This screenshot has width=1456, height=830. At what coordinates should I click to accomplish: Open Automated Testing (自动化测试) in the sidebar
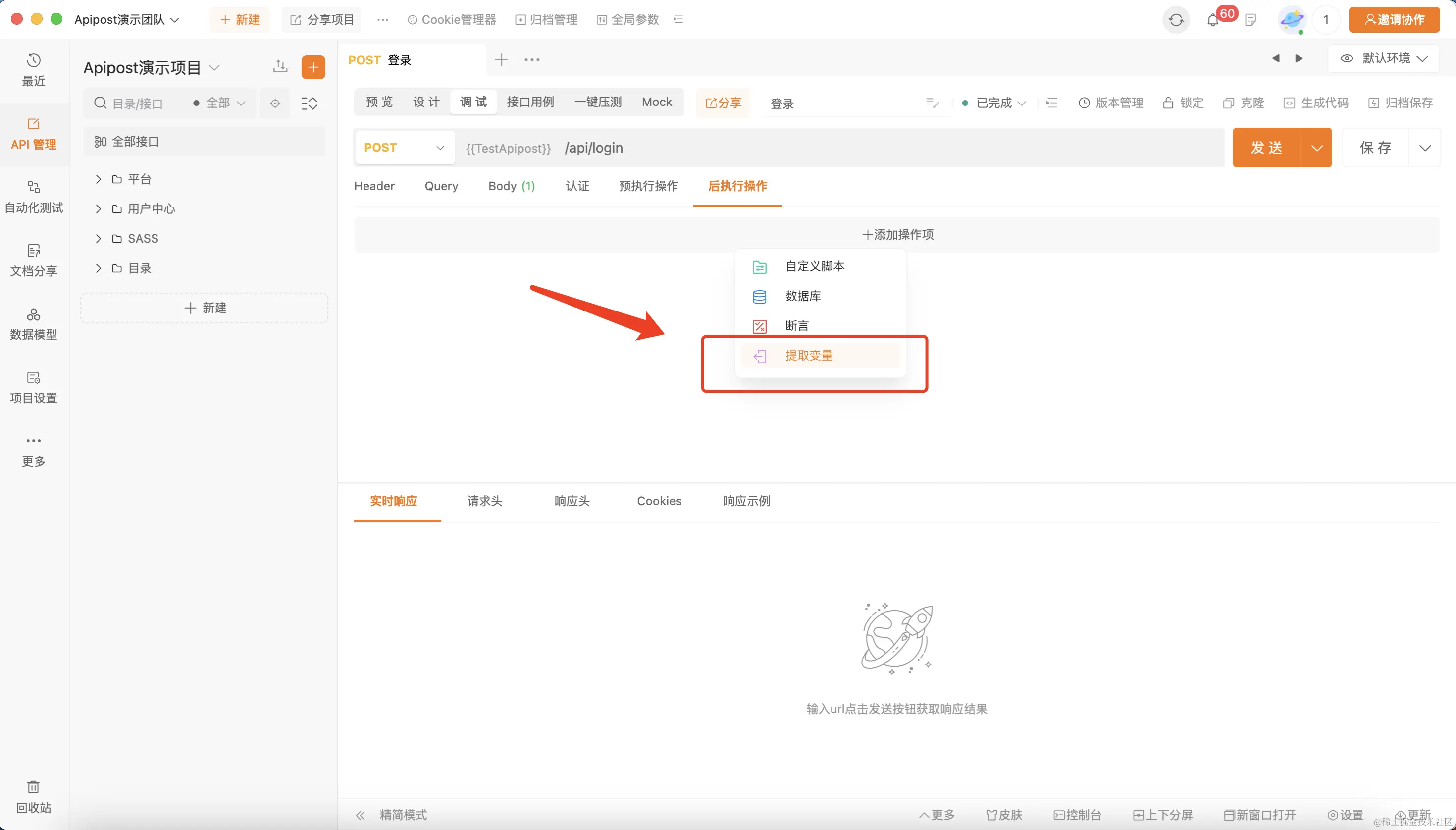(34, 197)
